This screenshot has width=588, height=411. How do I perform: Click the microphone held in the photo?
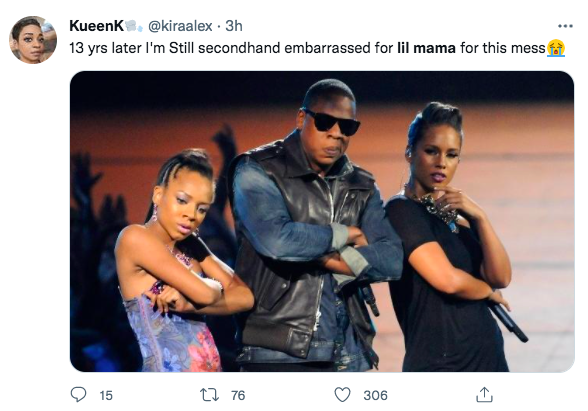509,321
